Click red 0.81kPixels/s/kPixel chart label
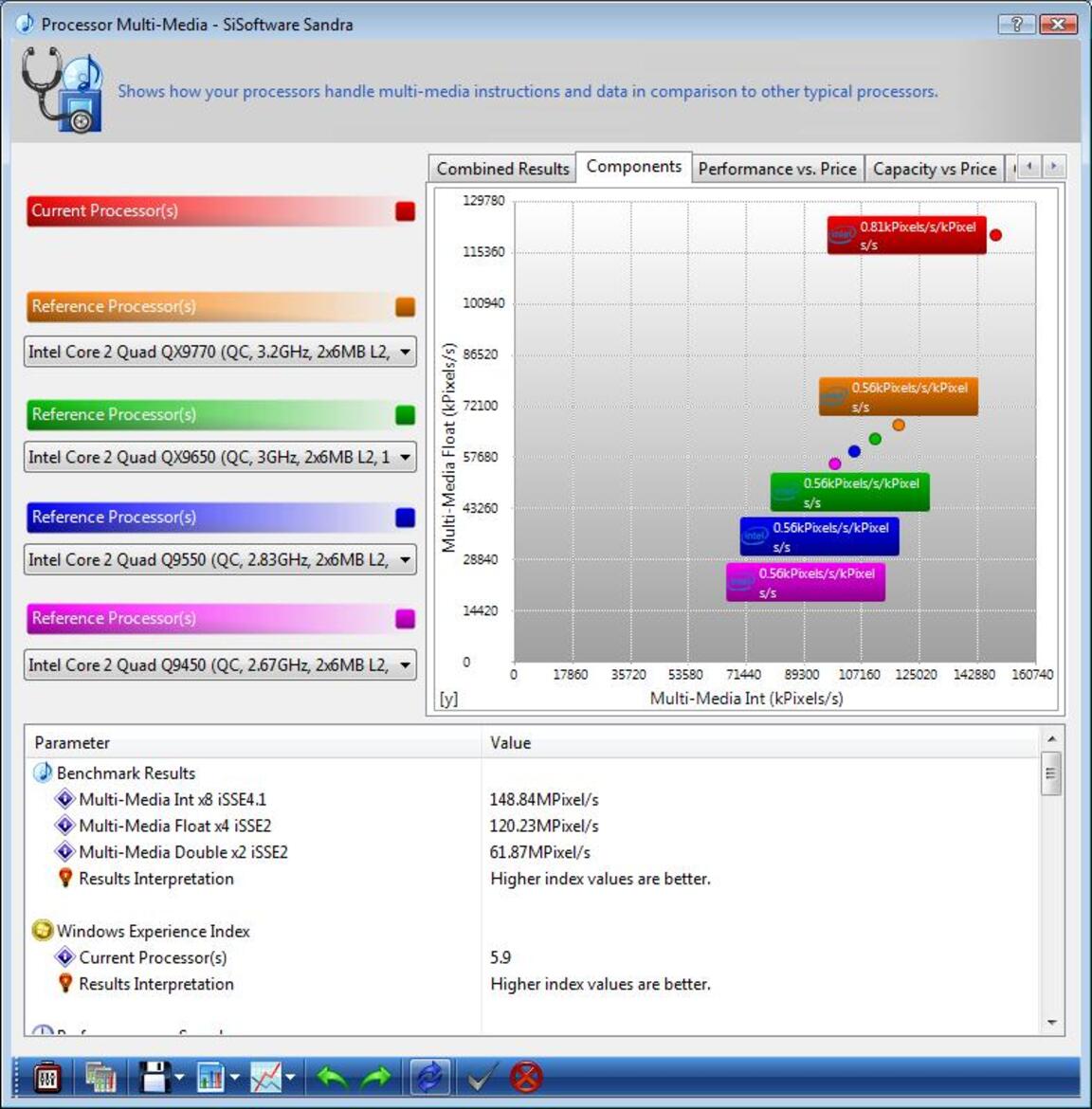 [x=907, y=235]
